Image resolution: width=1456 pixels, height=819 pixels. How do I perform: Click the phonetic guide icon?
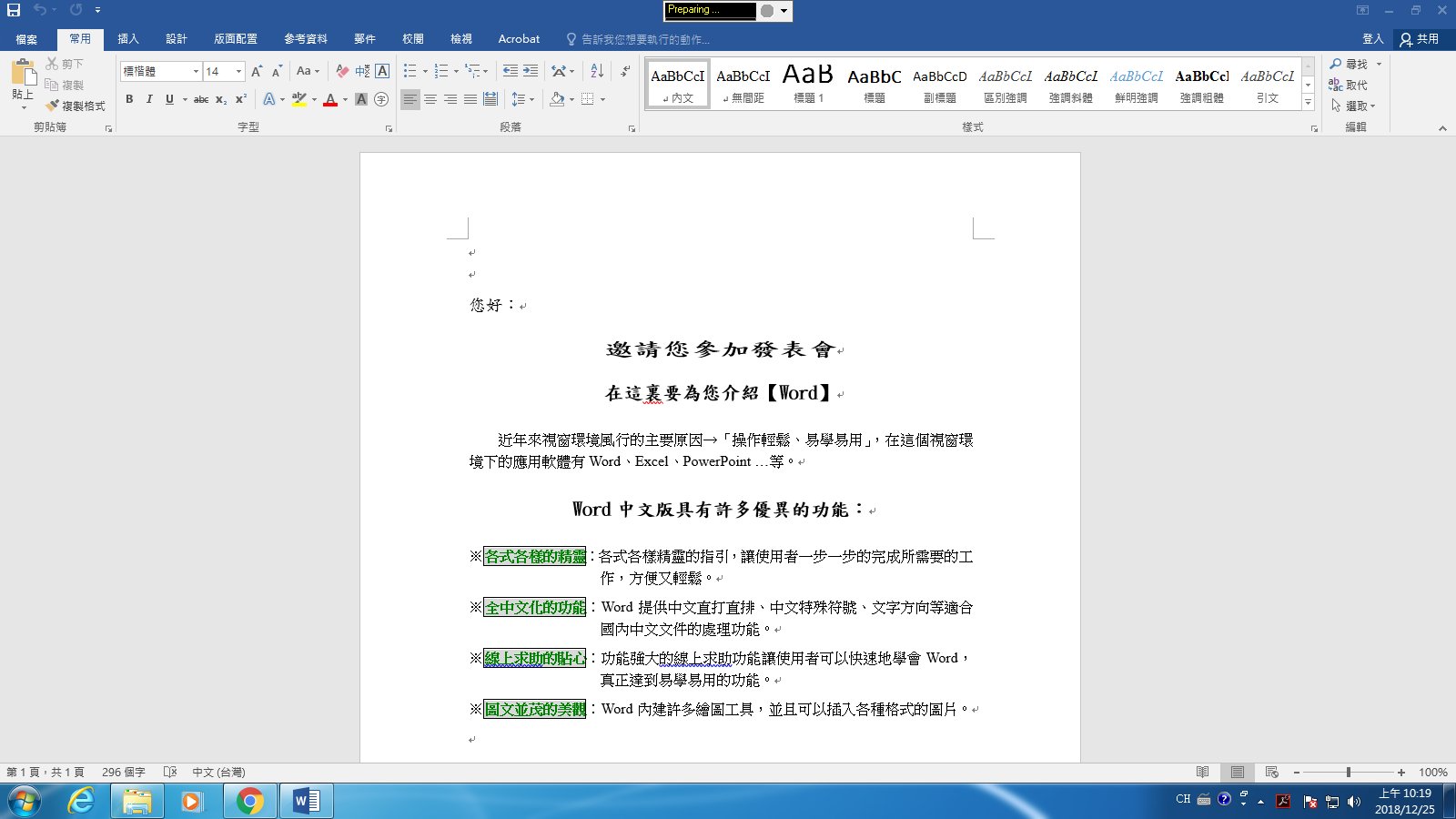tap(362, 71)
